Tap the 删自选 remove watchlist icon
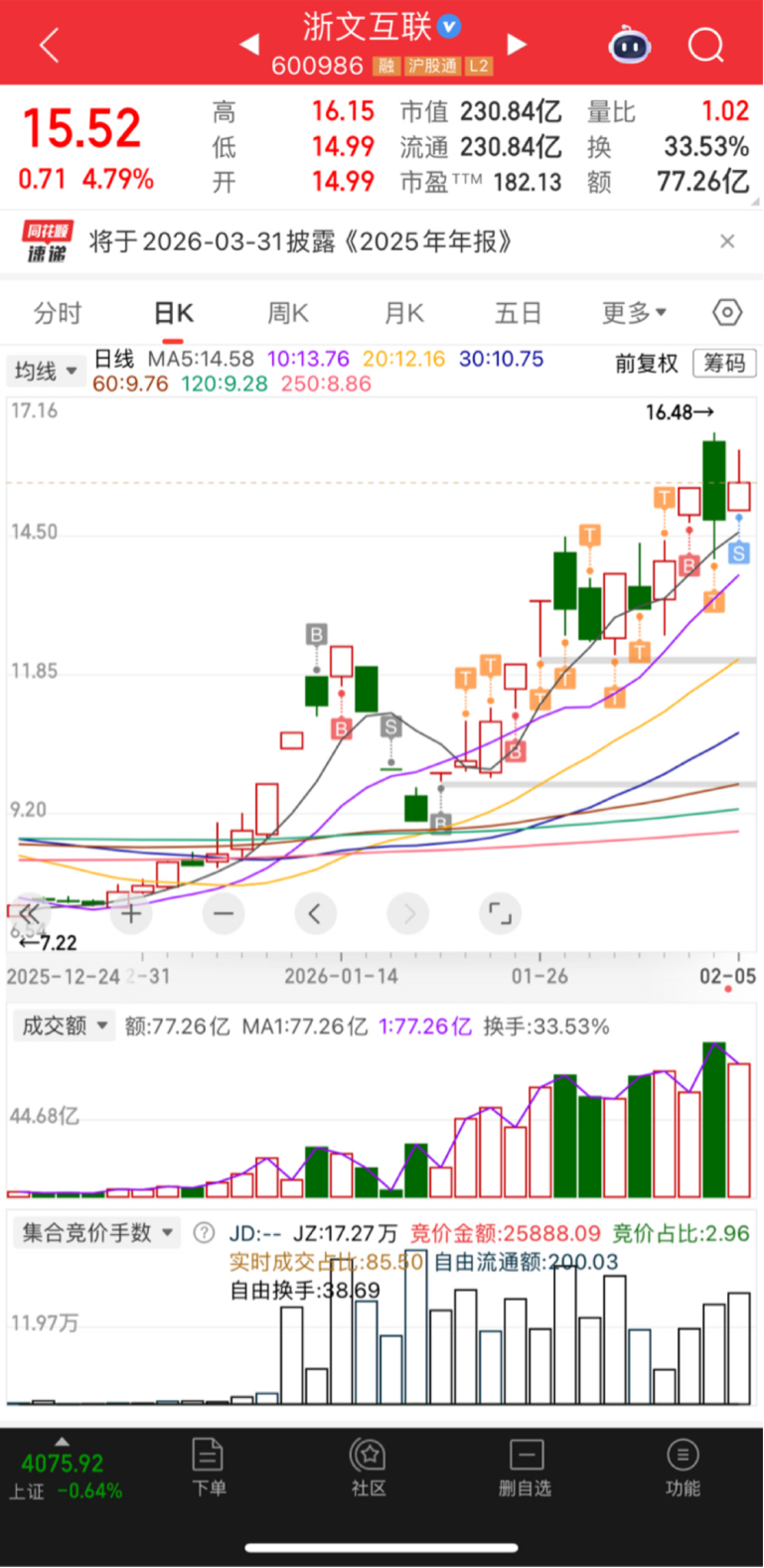This screenshot has height=1568, width=764. 526,1467
